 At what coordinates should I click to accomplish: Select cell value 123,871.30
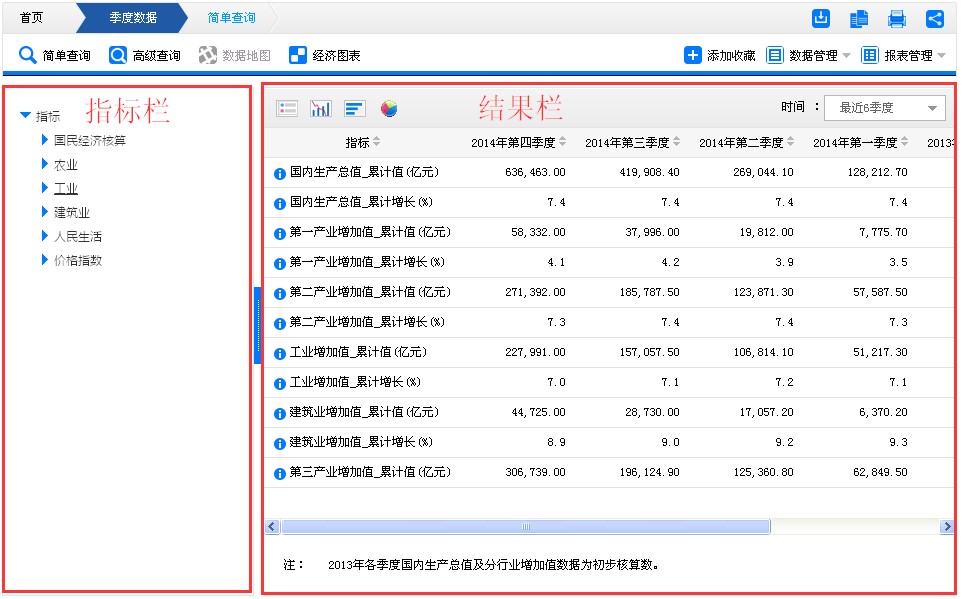763,293
